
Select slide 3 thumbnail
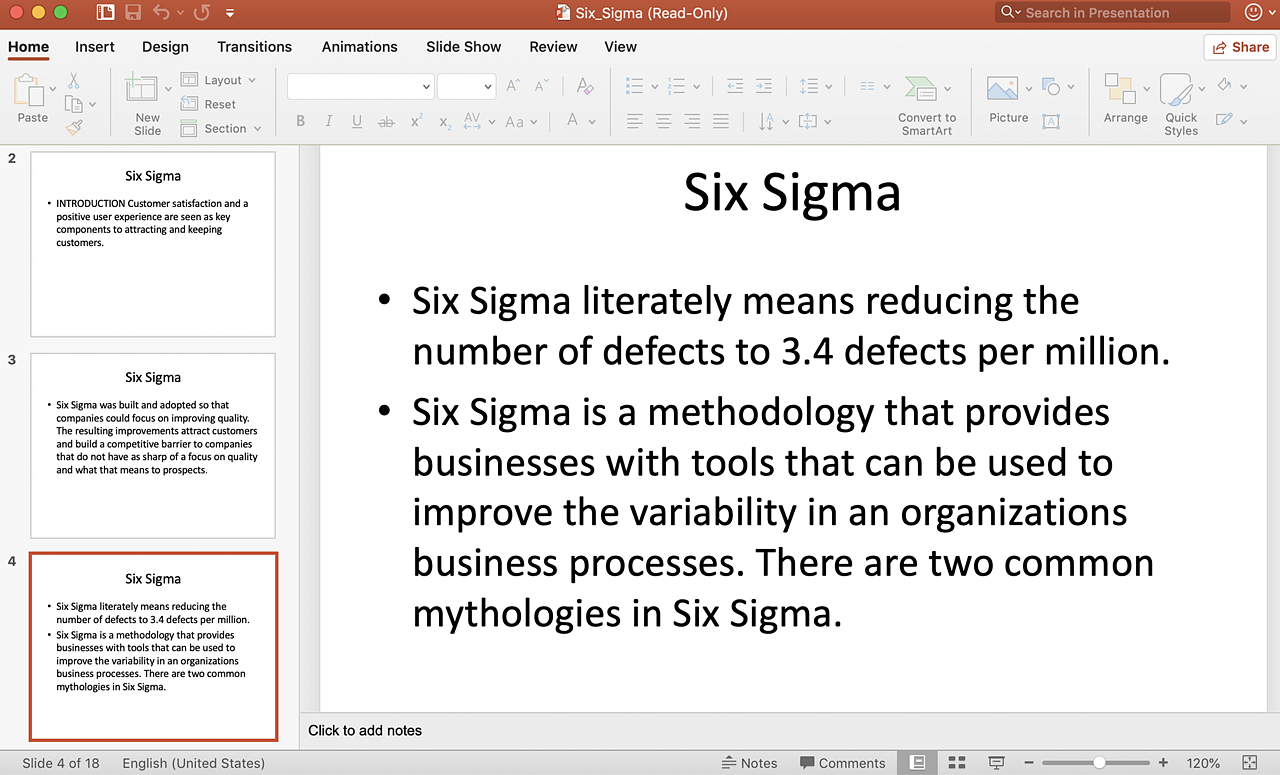click(153, 445)
